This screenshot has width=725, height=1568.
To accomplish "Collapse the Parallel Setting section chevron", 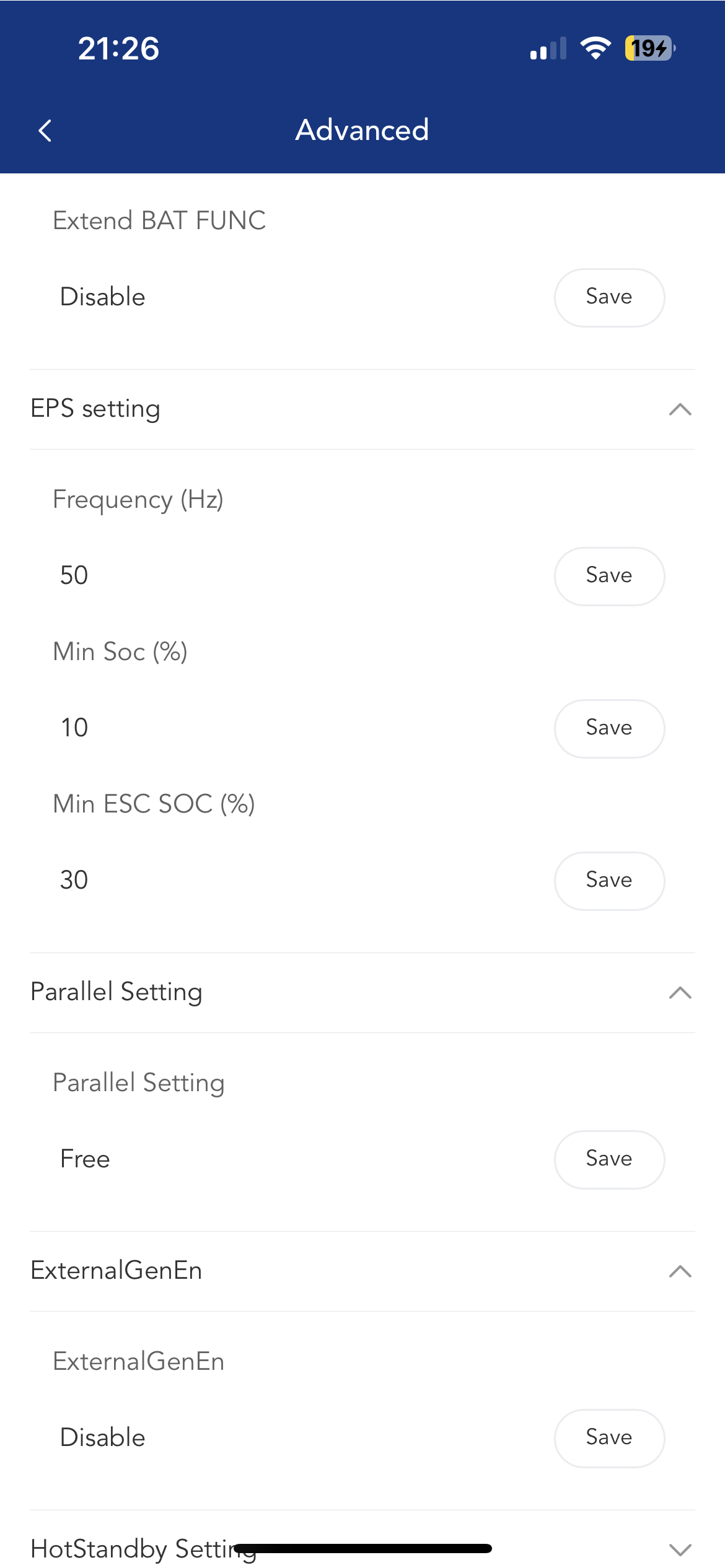I will (680, 993).
